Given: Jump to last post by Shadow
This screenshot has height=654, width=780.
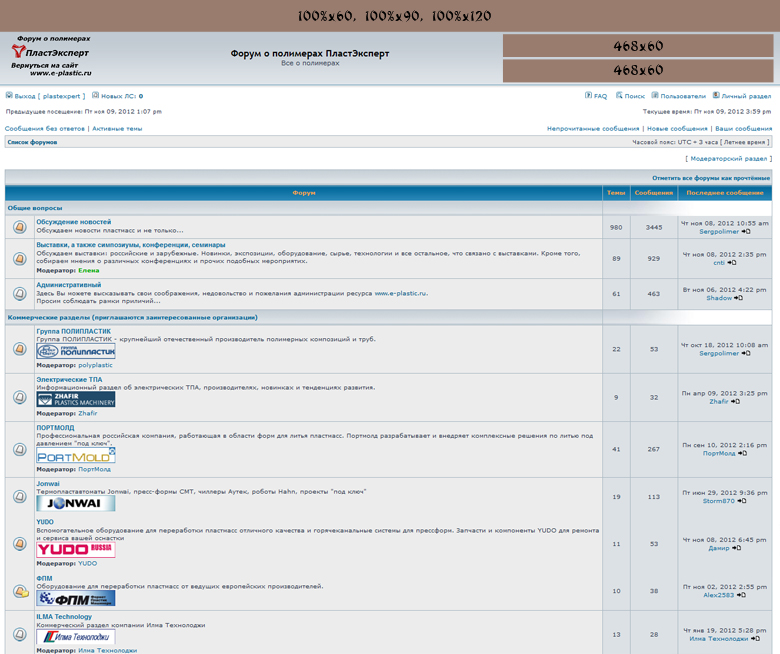Looking at the screenshot, I should [738, 298].
